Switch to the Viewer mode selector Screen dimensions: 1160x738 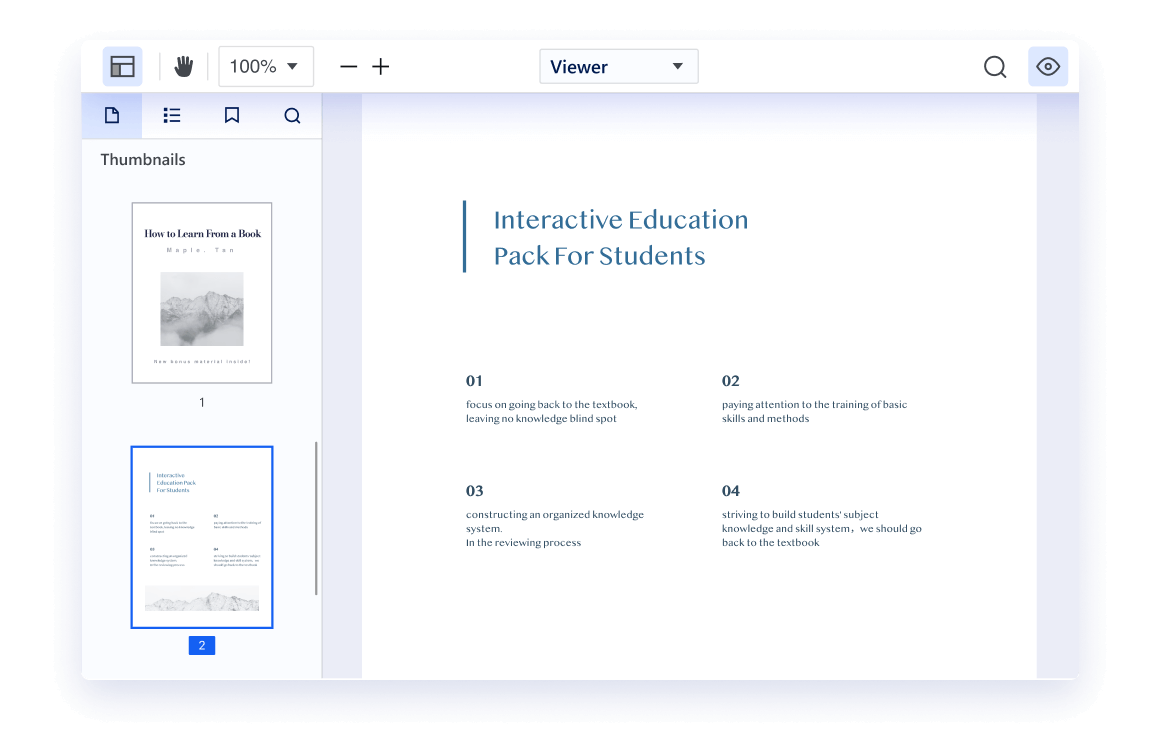point(618,66)
